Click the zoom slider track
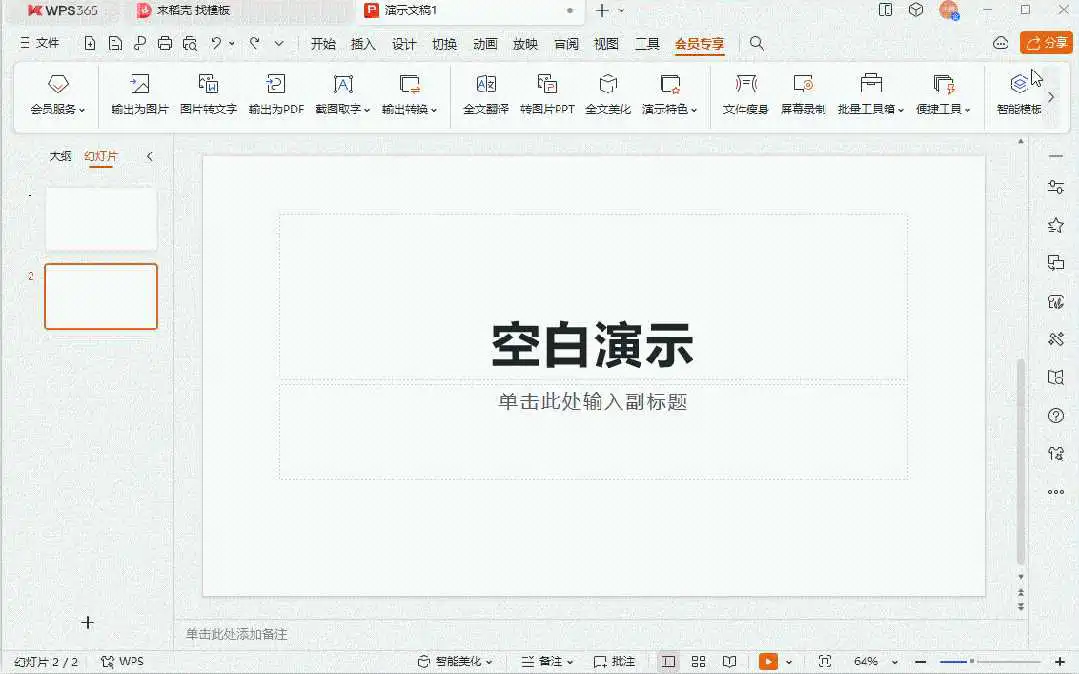The height and width of the screenshot is (674, 1079). tap(990, 662)
